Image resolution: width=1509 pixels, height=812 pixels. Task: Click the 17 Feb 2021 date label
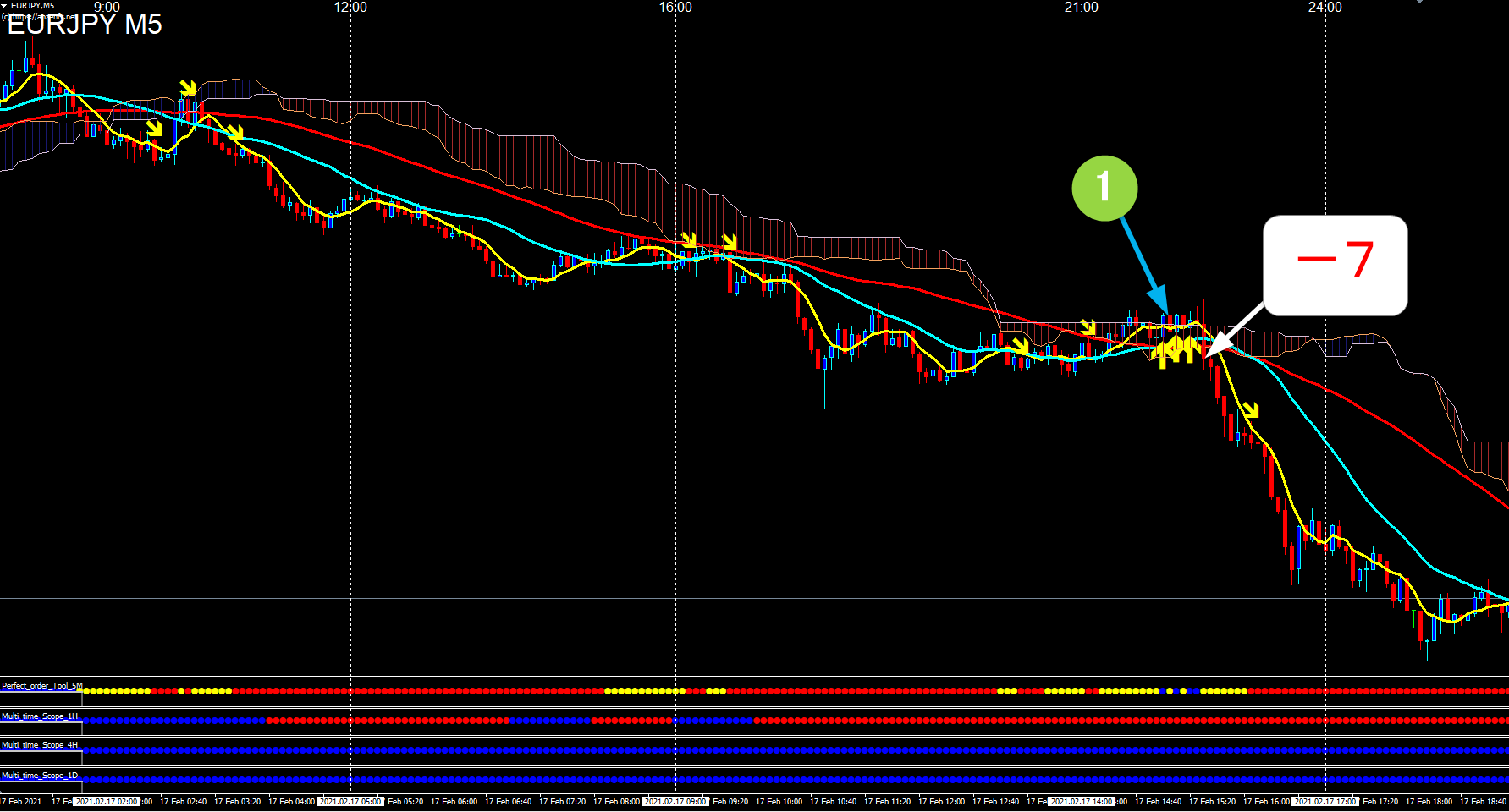pos(21,801)
